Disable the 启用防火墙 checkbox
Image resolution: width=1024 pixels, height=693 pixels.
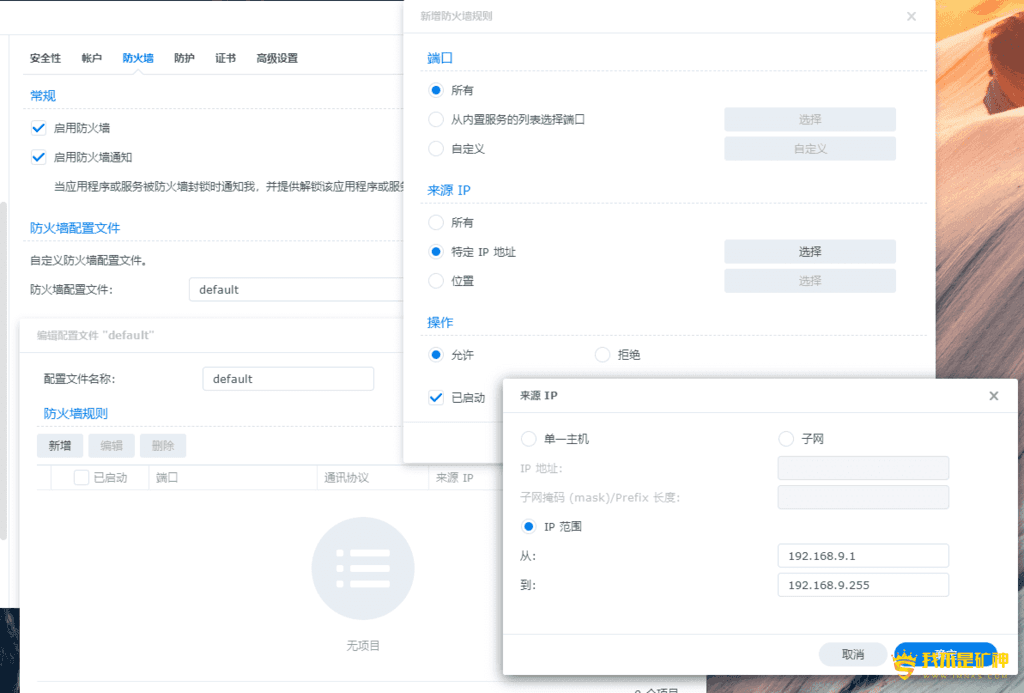coord(37,128)
